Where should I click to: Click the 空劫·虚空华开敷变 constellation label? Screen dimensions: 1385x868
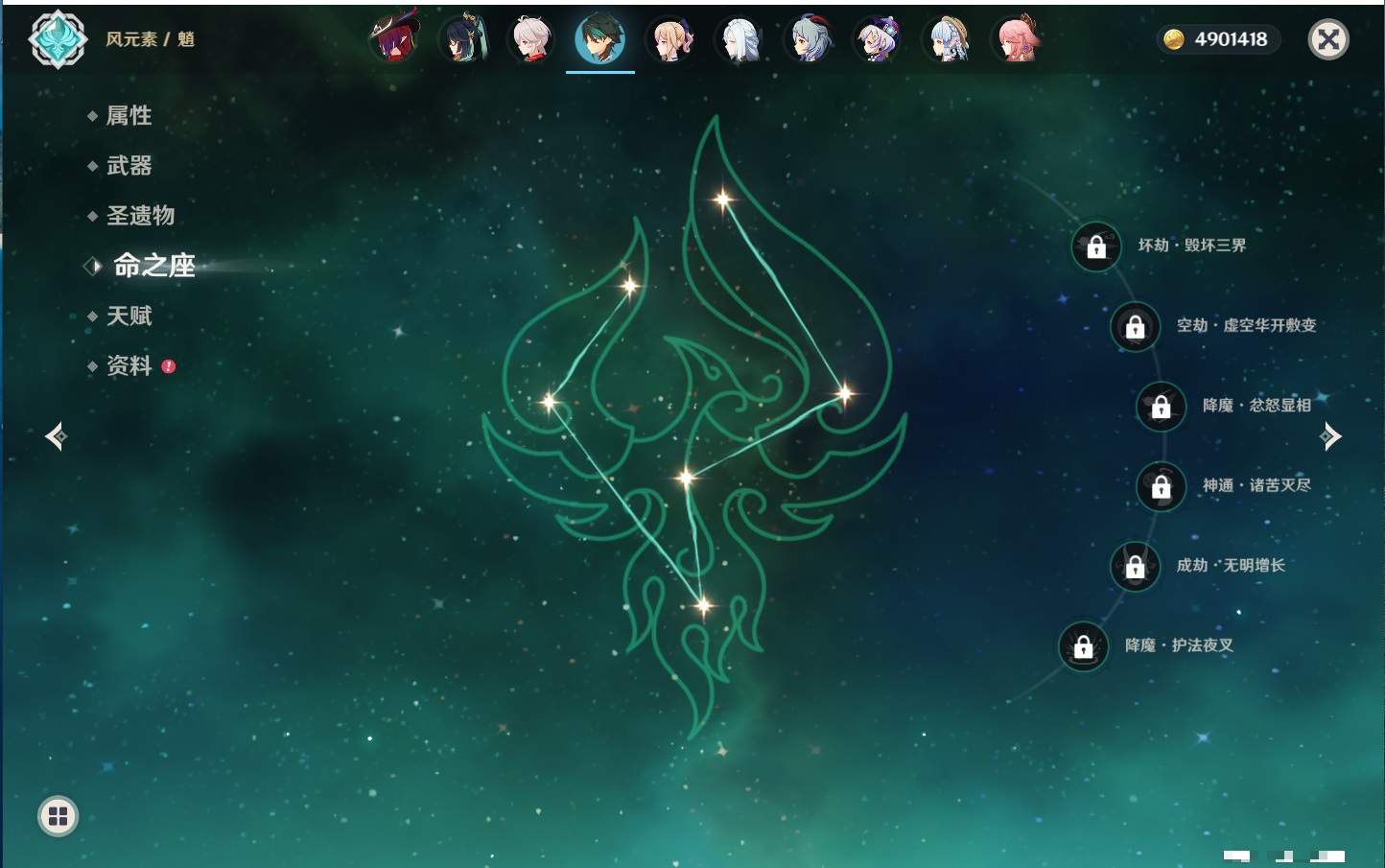point(1247,325)
